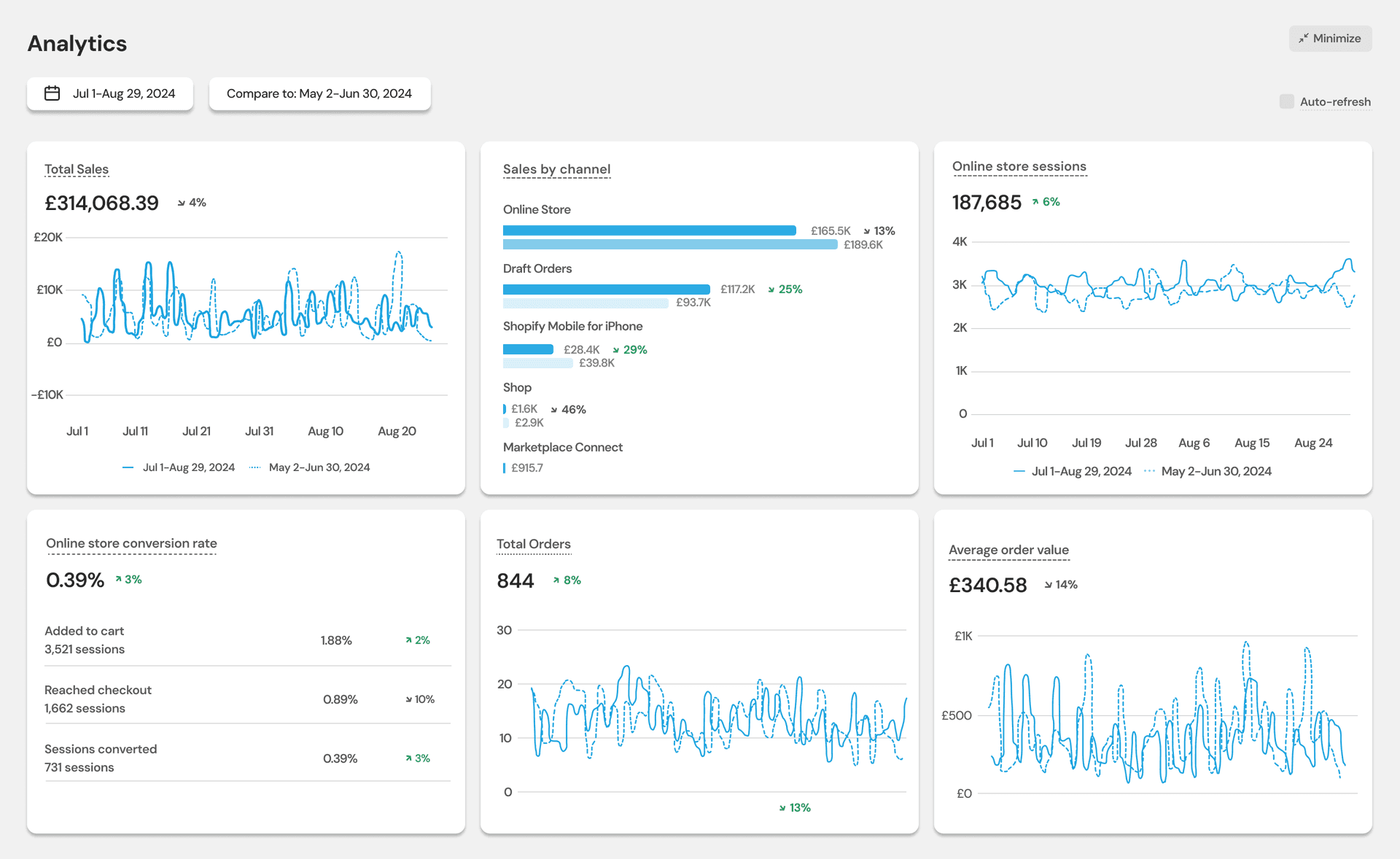Open the Compare to: May 2–Jun 30 selector
This screenshot has height=859, width=1400.
click(x=319, y=93)
